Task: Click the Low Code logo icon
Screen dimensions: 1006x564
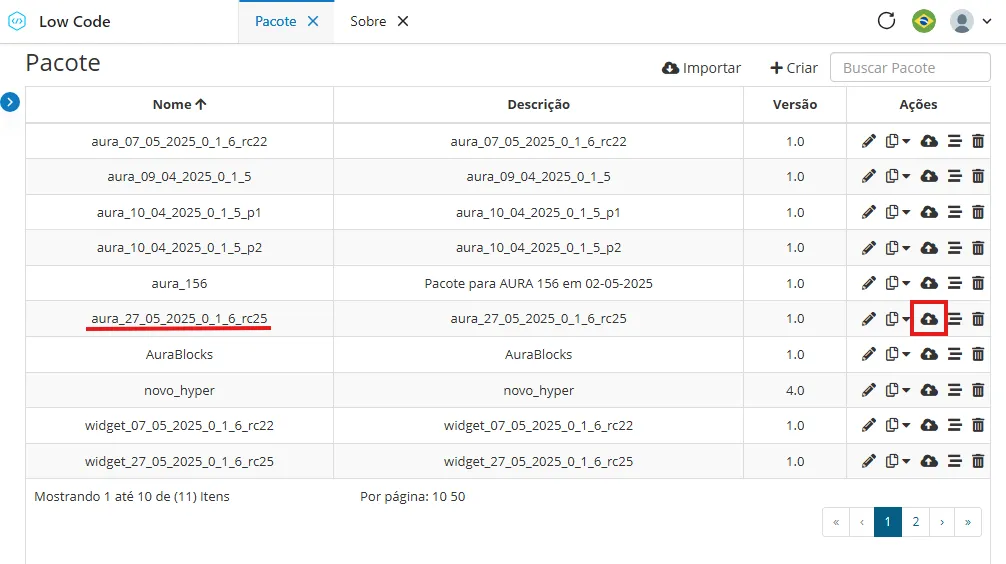Action: [x=17, y=21]
